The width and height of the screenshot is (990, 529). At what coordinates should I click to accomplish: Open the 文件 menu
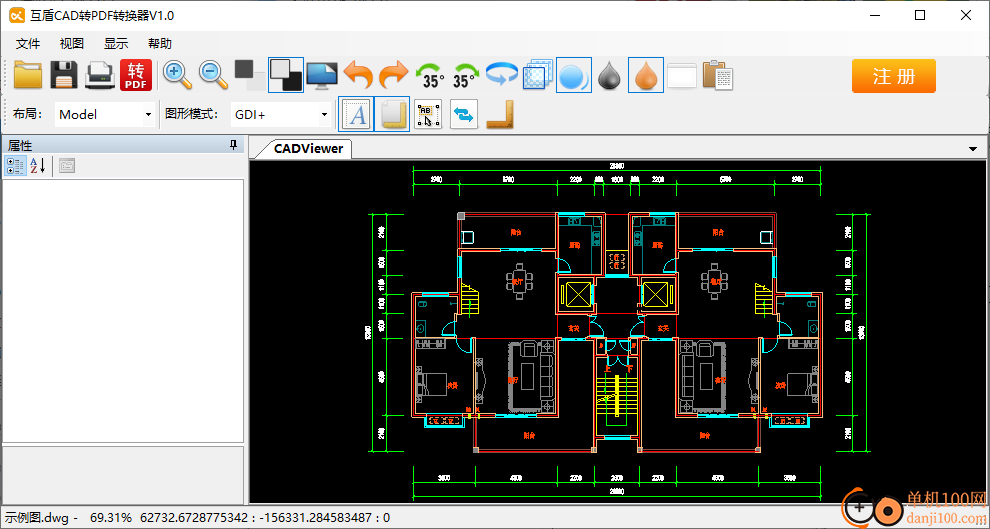(28, 44)
